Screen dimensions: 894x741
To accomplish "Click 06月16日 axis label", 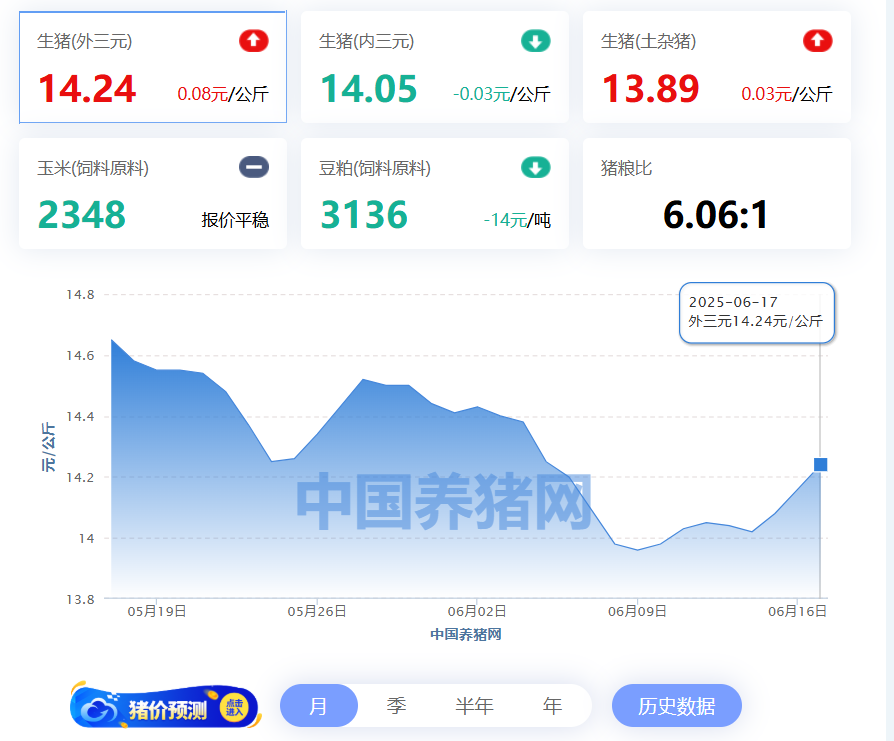I will tap(798, 612).
